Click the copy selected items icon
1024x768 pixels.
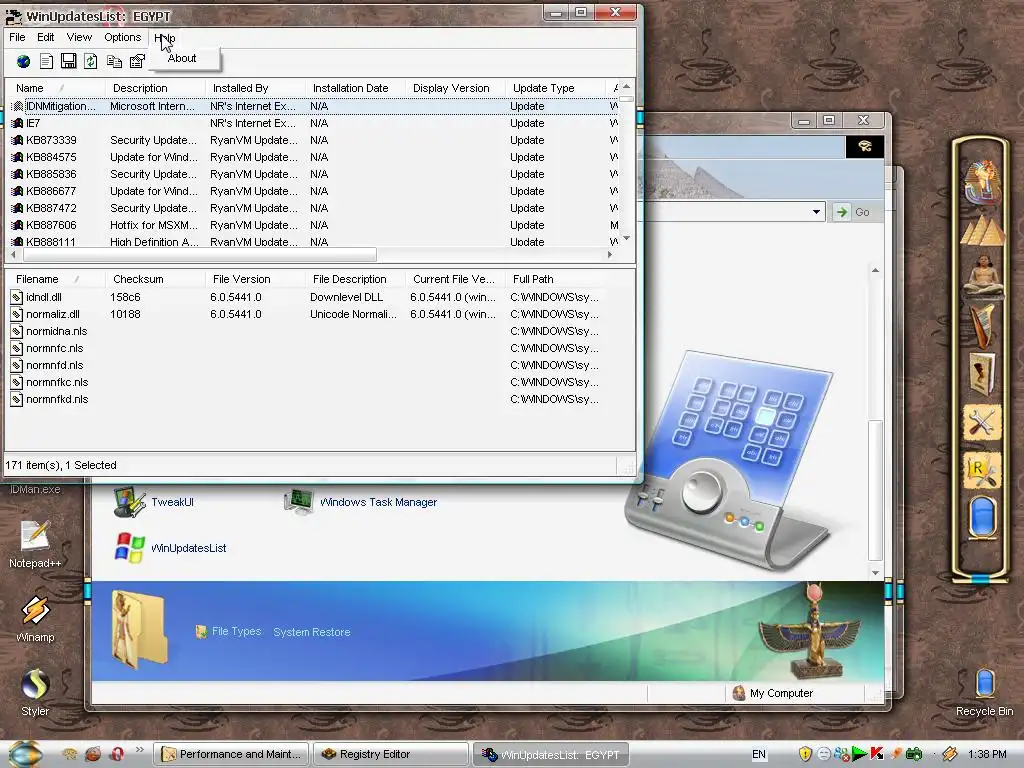pos(114,61)
